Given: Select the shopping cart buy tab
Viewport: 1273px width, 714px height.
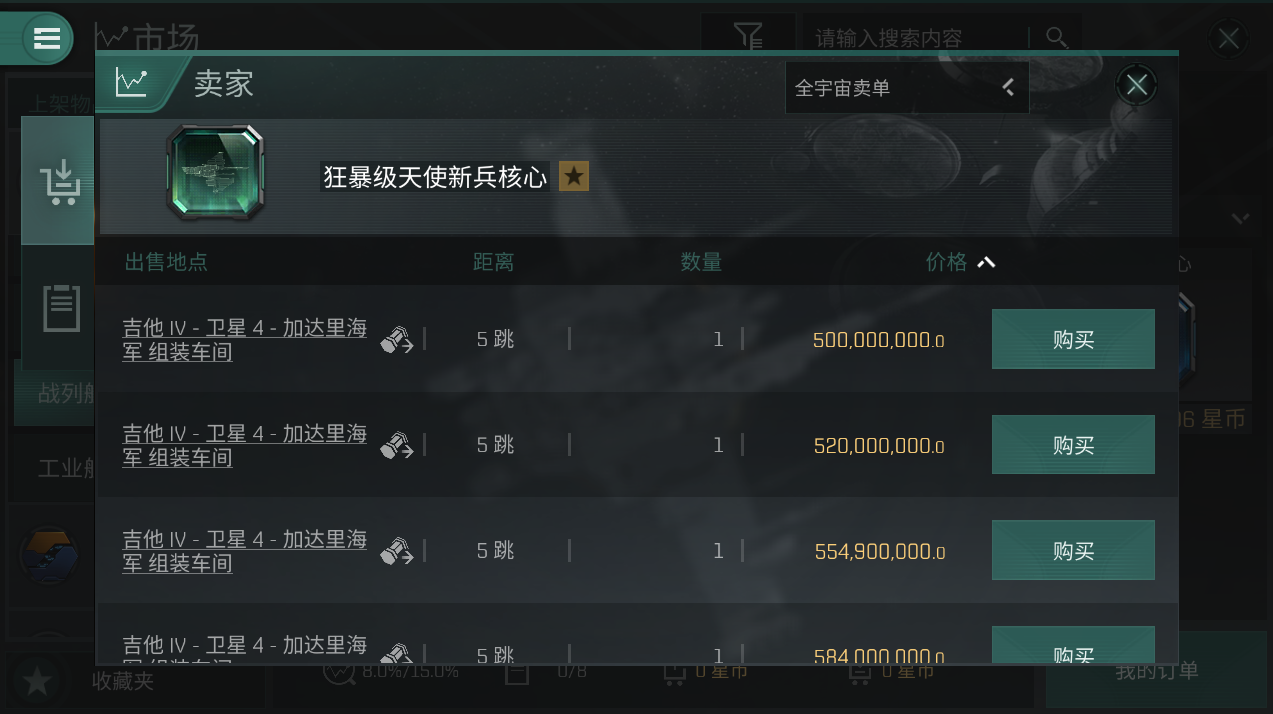Looking at the screenshot, I should coord(59,181).
